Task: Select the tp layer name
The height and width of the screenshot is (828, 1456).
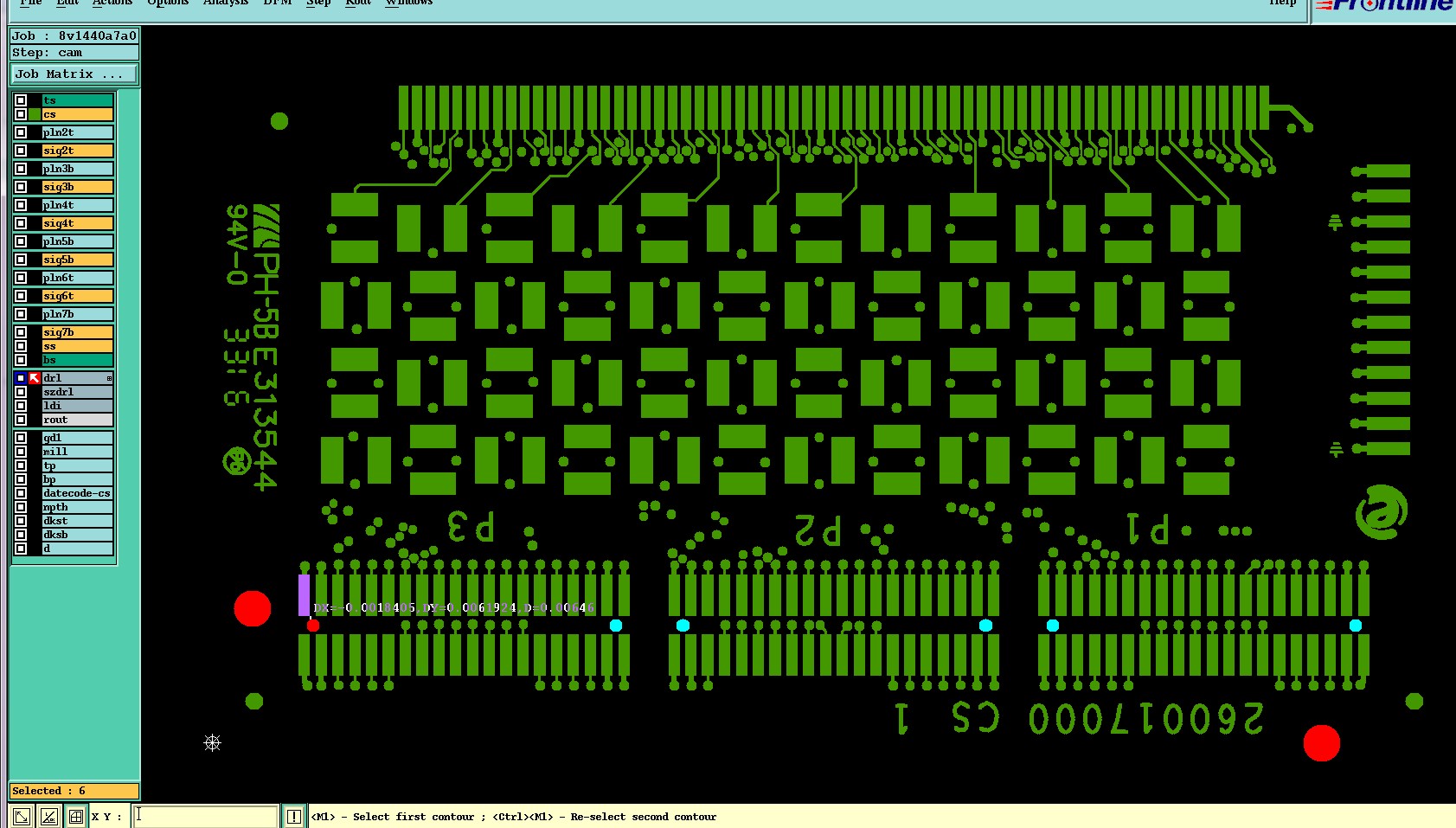Action: point(78,465)
